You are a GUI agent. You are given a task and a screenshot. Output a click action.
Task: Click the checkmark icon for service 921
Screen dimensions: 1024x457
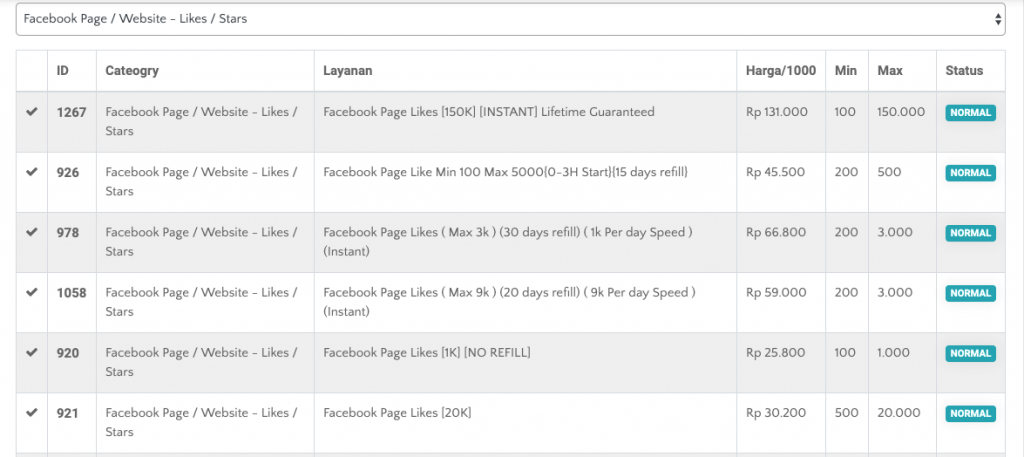click(x=32, y=412)
